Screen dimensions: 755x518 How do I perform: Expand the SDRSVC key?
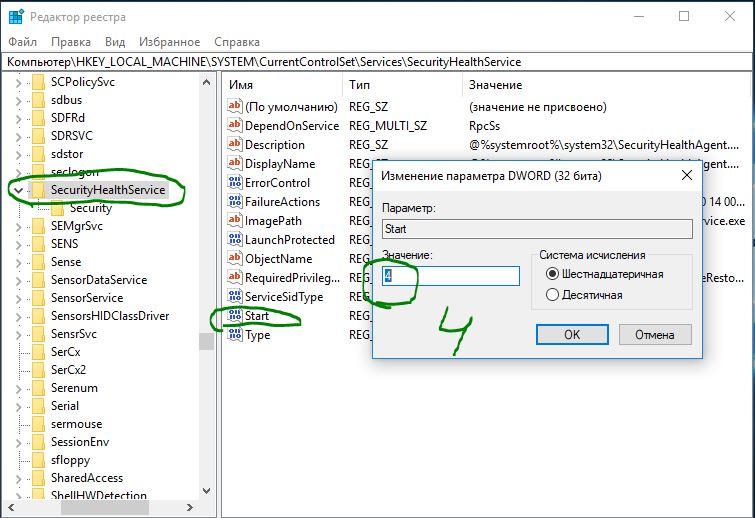pos(18,137)
